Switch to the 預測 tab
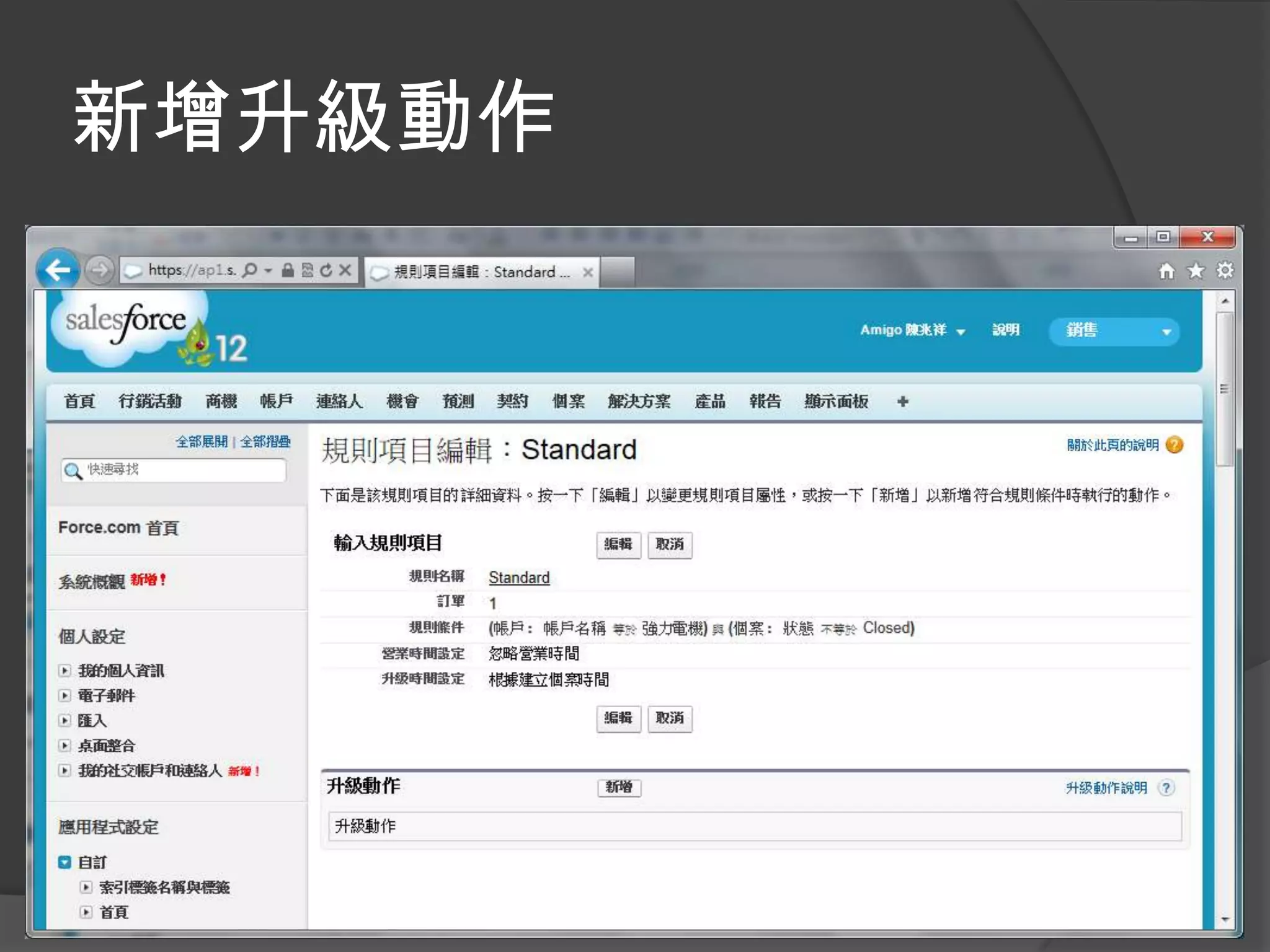 pos(458,402)
